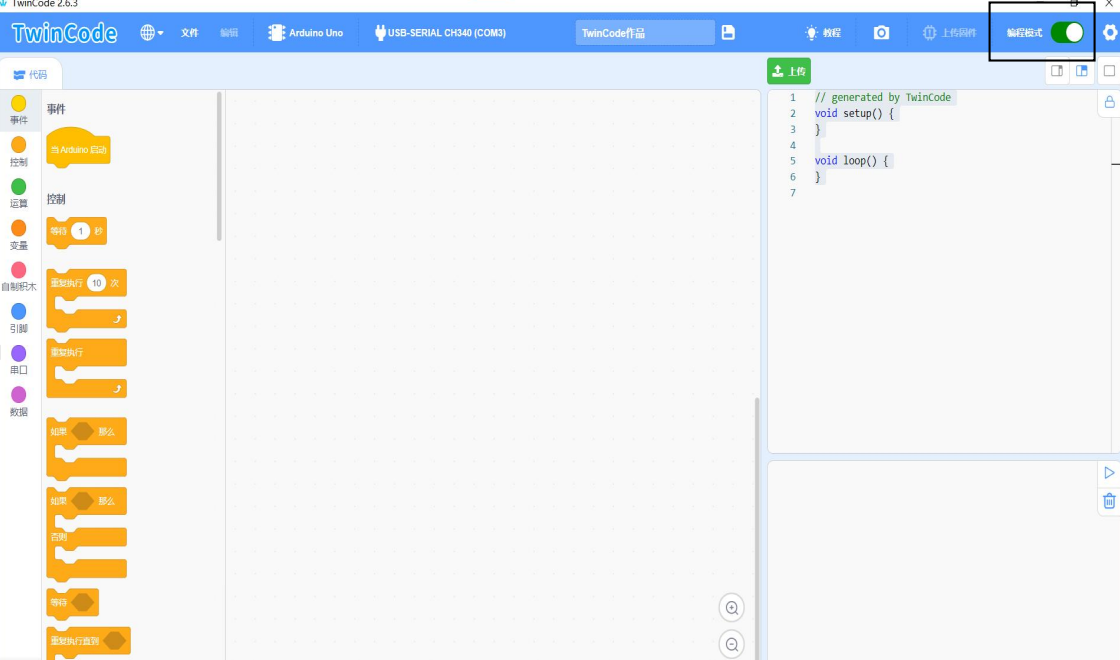Click the trash icon to clear console output
The width and height of the screenshot is (1120, 660).
(x=1109, y=501)
